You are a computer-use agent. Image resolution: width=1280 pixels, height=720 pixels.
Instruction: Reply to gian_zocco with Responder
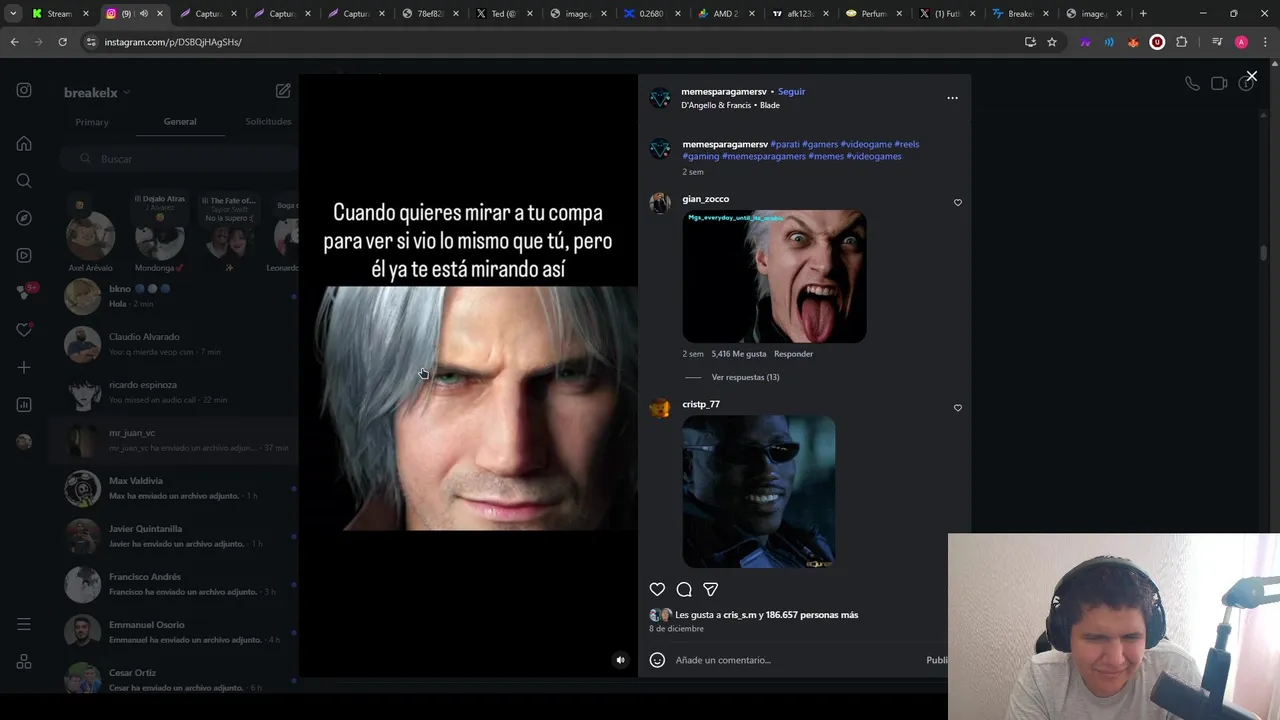click(x=793, y=354)
